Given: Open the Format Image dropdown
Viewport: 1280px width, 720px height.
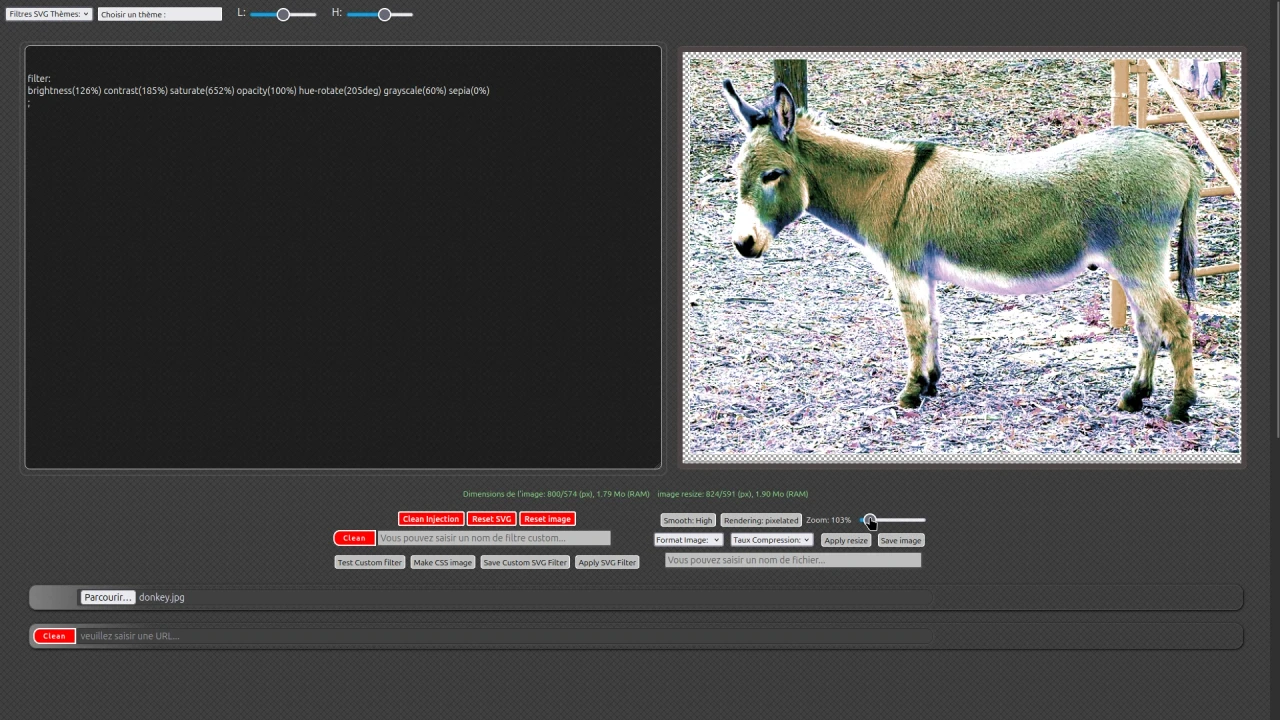Looking at the screenshot, I should point(686,540).
